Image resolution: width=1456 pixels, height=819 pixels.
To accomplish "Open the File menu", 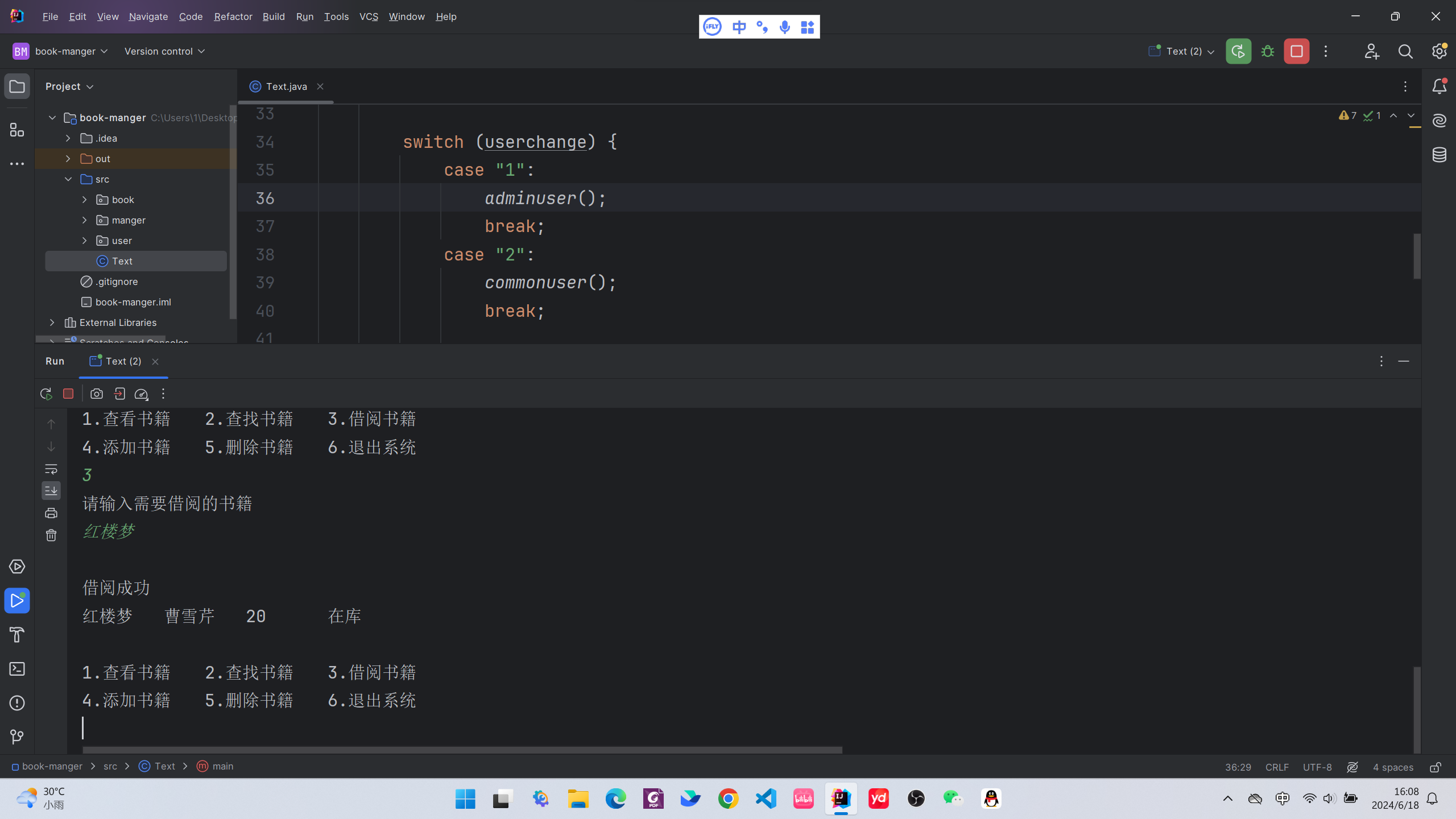I will click(50, 16).
